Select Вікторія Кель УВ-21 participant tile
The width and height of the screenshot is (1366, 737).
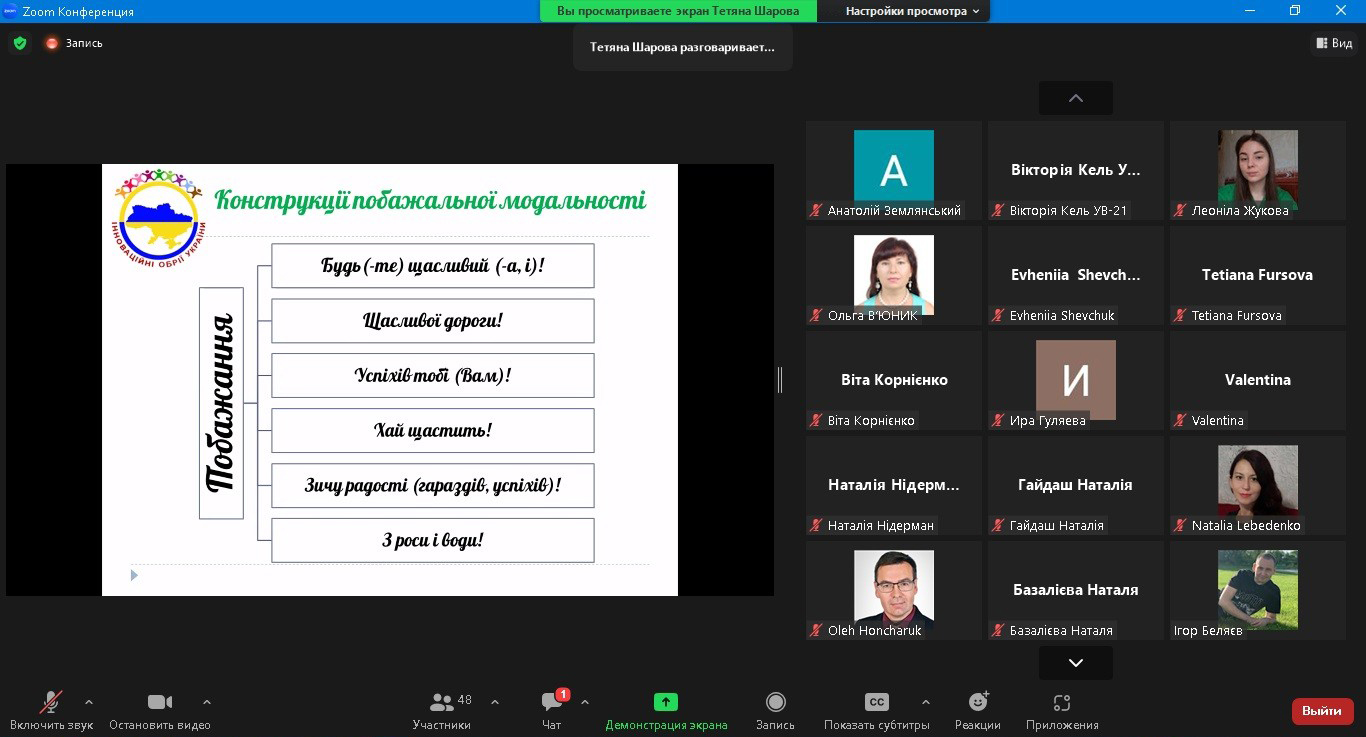(x=1076, y=170)
